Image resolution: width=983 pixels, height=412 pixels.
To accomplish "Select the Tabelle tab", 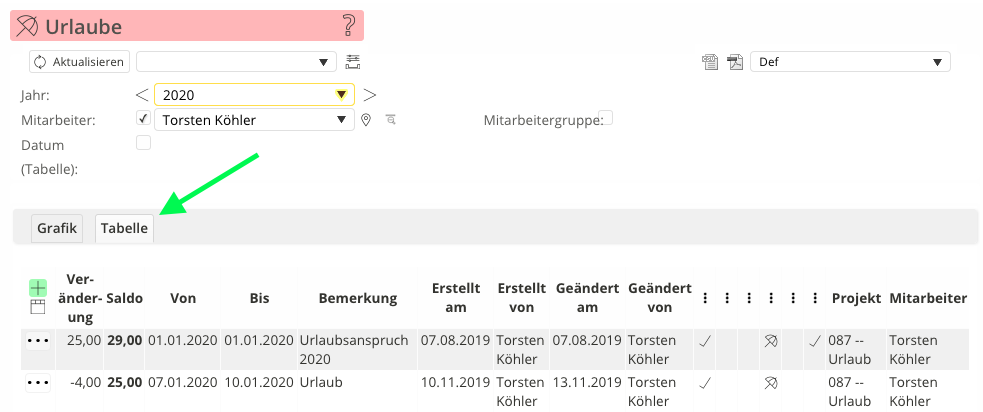I will 124,228.
